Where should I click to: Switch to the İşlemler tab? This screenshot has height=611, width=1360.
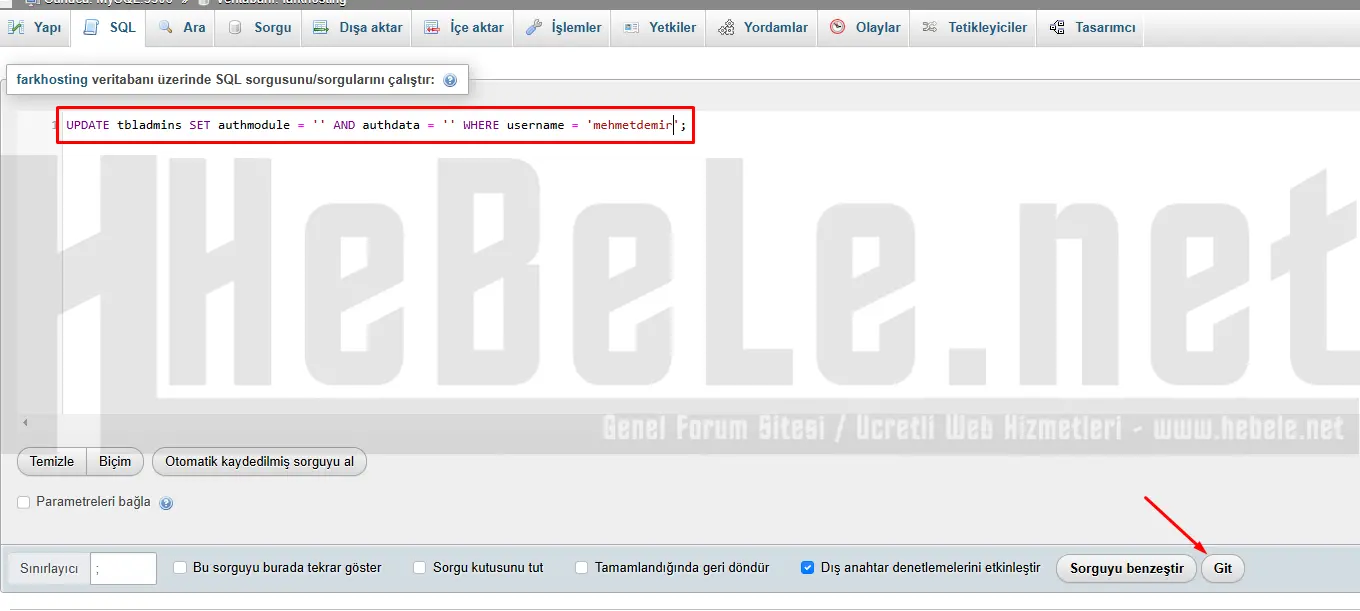pos(563,27)
